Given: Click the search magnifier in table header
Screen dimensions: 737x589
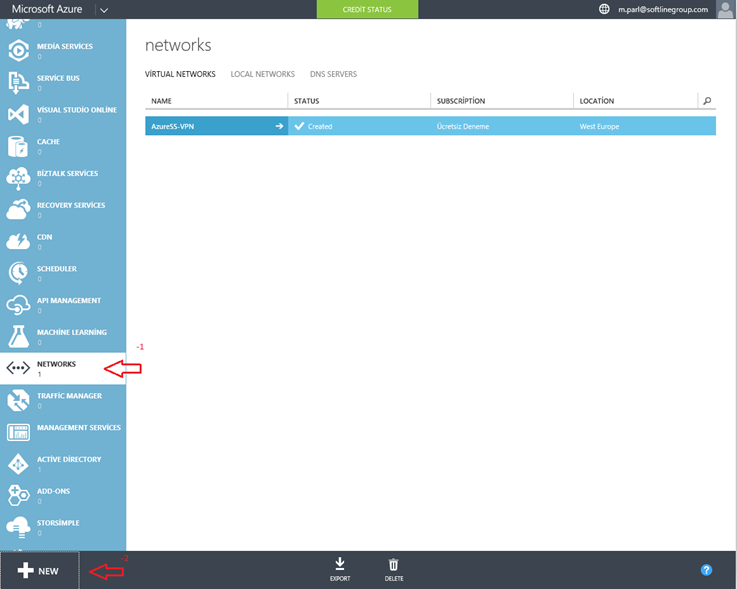Looking at the screenshot, I should point(707,101).
